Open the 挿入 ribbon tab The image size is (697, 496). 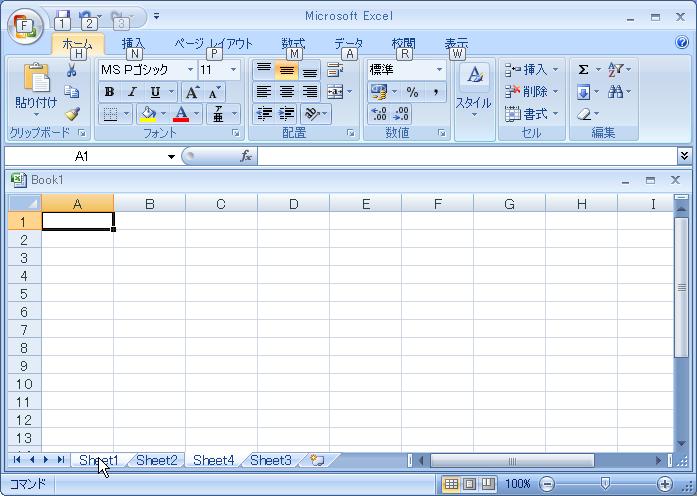point(133,44)
